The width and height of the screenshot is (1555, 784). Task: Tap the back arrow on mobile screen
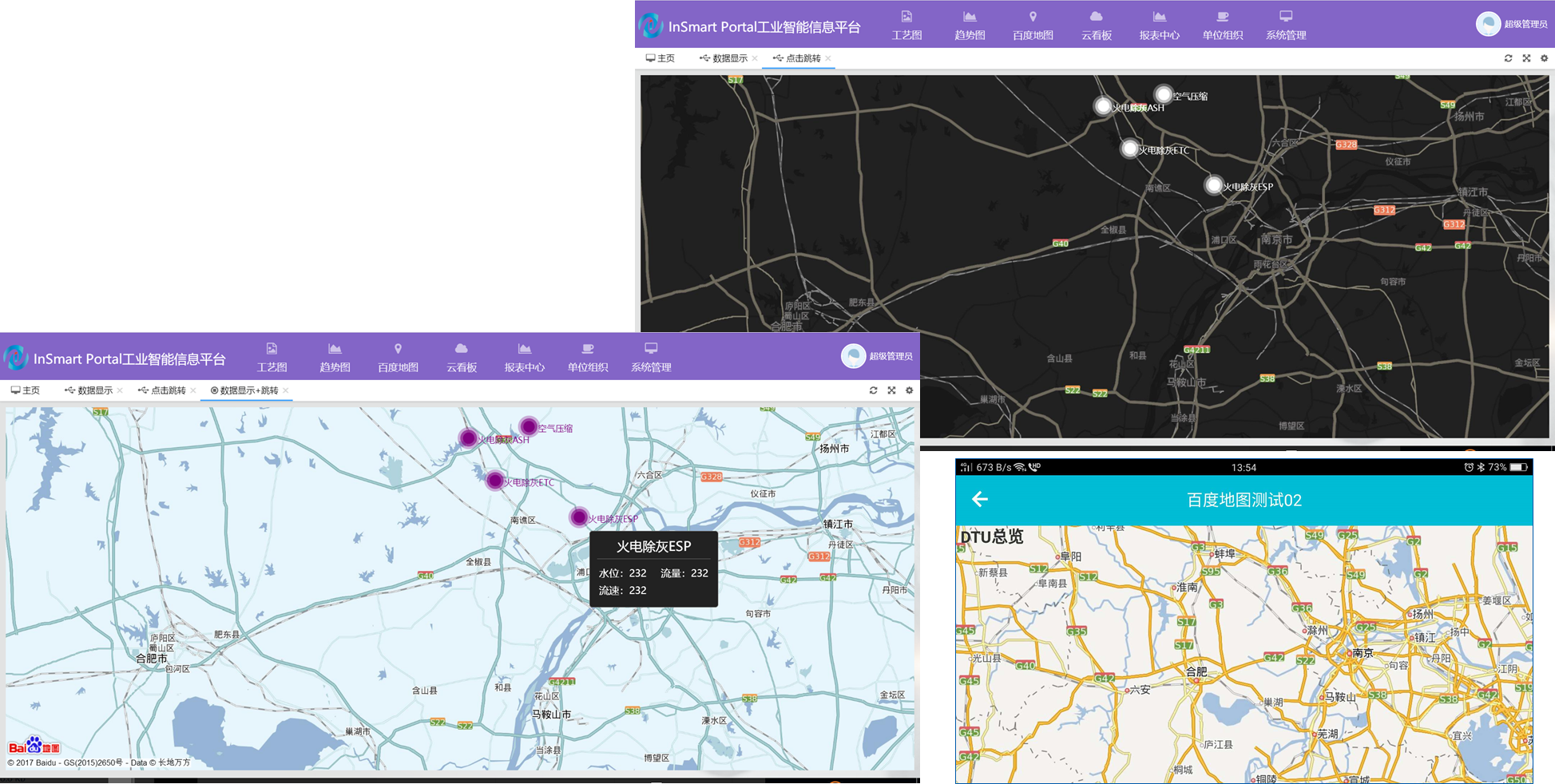pyautogui.click(x=980, y=500)
